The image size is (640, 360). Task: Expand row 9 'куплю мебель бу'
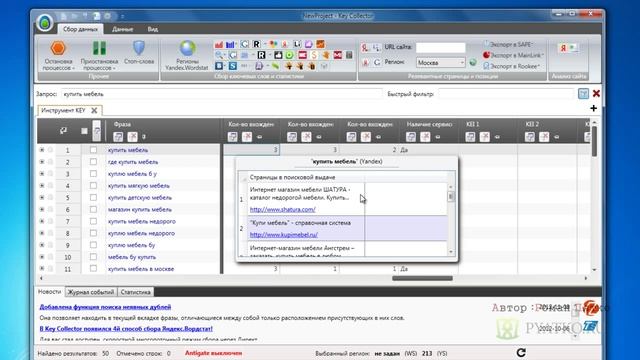click(x=42, y=245)
